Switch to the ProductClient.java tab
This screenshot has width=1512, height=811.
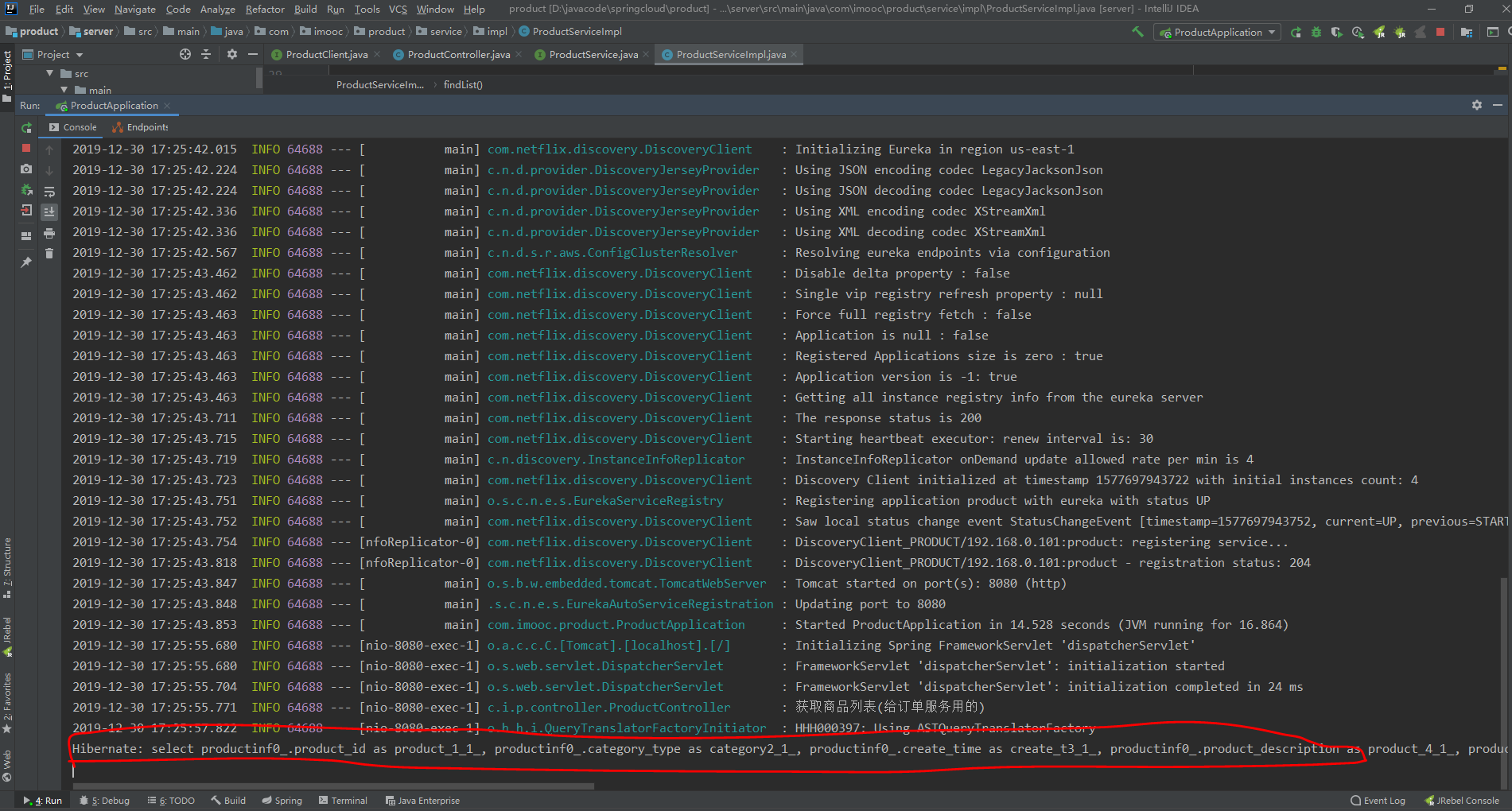326,54
